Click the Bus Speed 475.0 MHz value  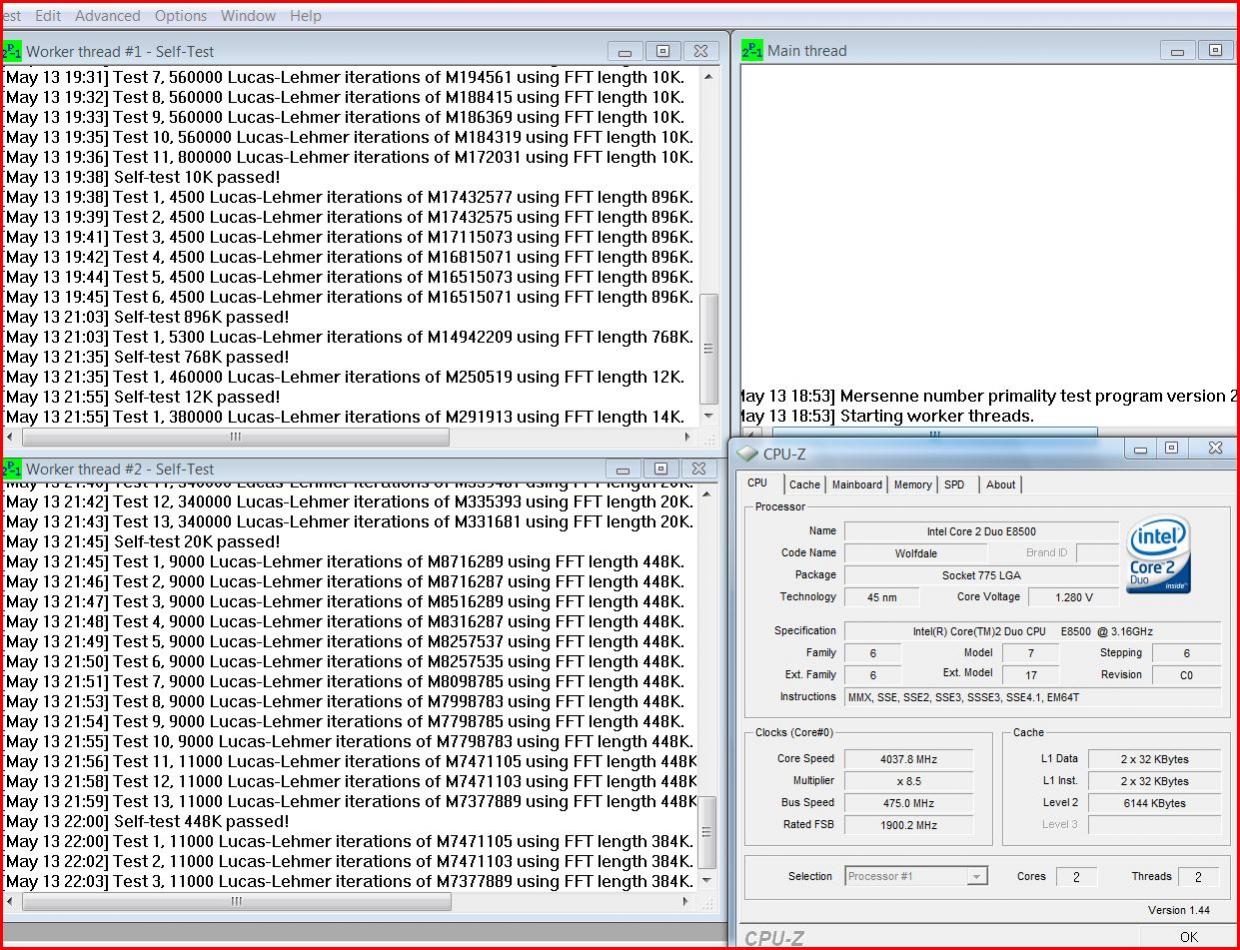pos(908,803)
